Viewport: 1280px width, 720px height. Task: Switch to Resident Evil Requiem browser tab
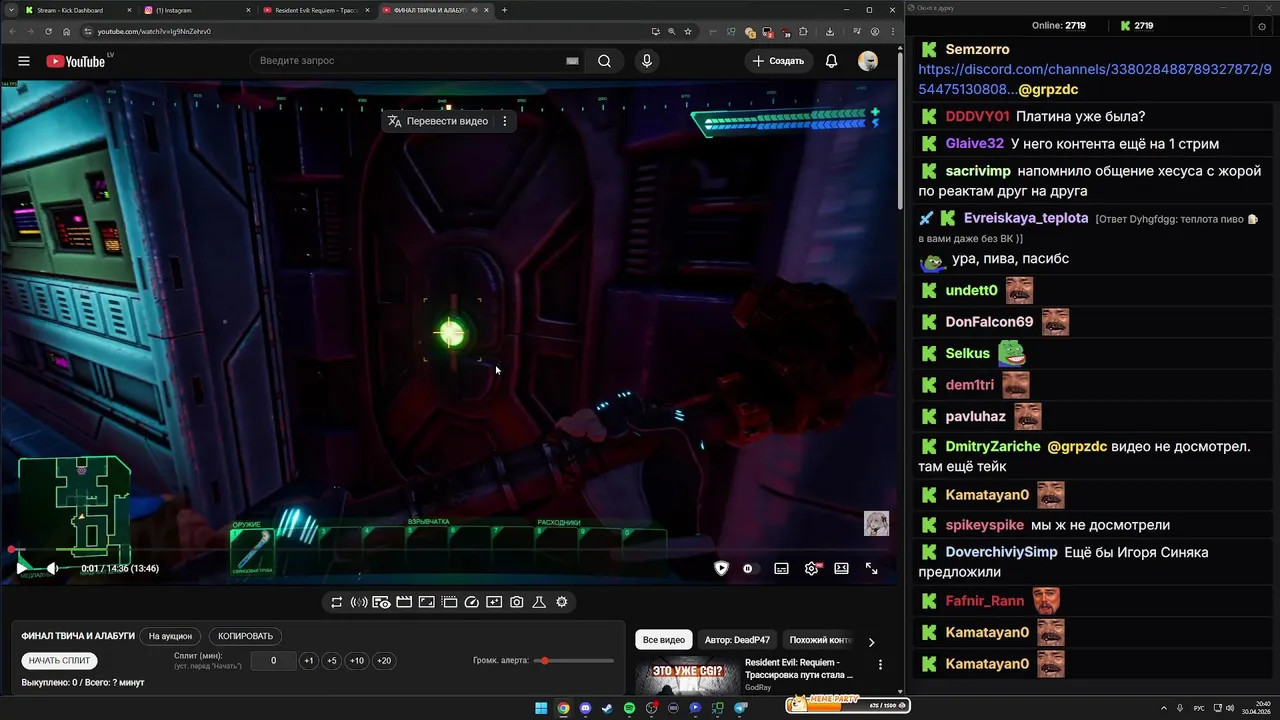pyautogui.click(x=315, y=10)
